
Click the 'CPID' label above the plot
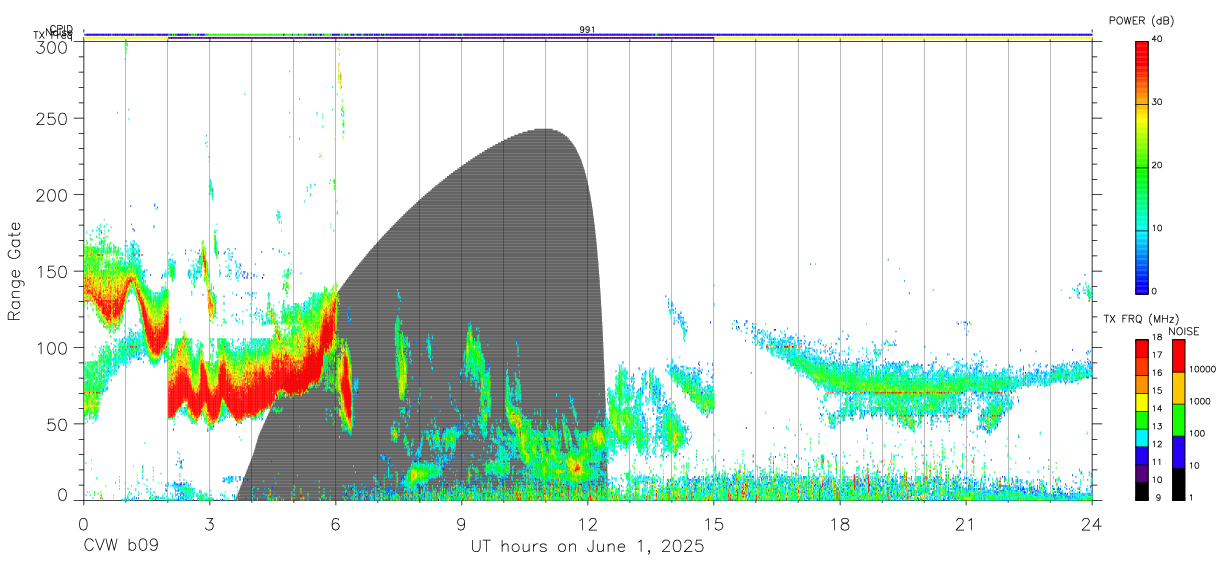[x=61, y=29]
